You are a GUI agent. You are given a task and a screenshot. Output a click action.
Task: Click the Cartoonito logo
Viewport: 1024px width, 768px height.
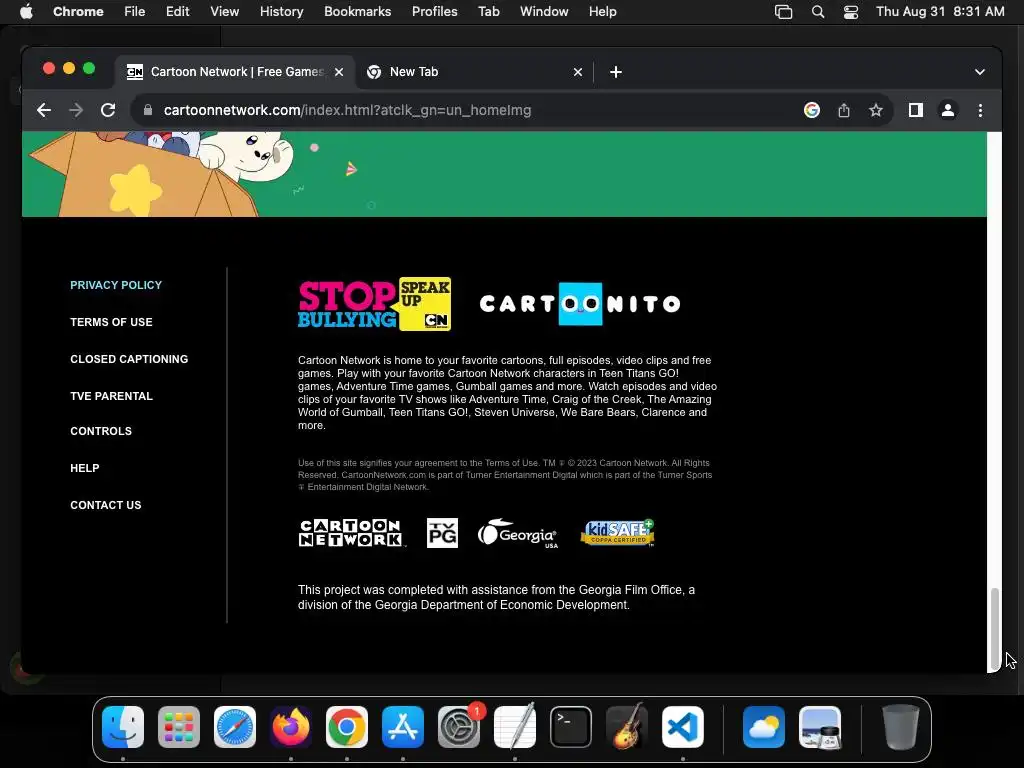click(x=580, y=304)
